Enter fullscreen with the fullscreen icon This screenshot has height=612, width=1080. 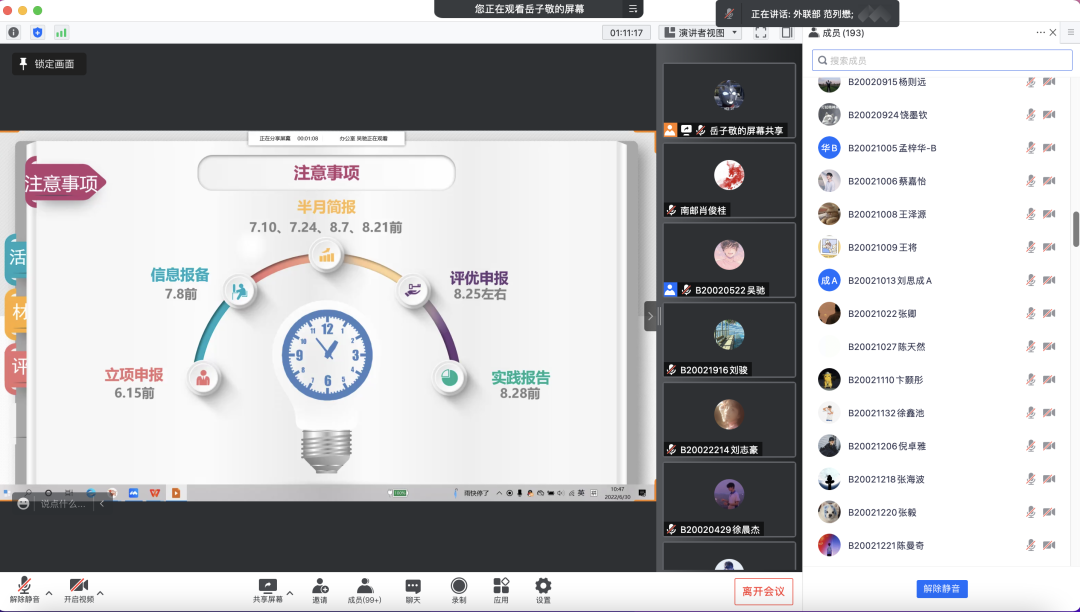761,32
